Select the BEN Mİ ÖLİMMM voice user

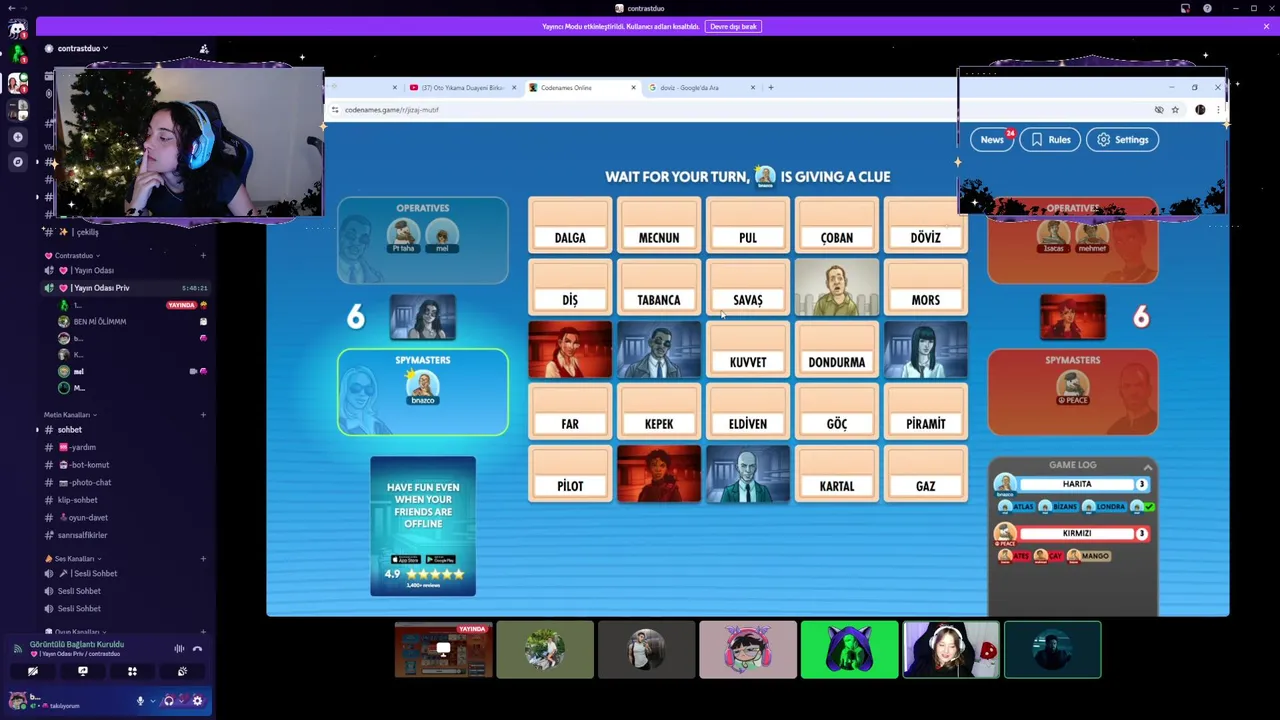pyautogui.click(x=99, y=322)
